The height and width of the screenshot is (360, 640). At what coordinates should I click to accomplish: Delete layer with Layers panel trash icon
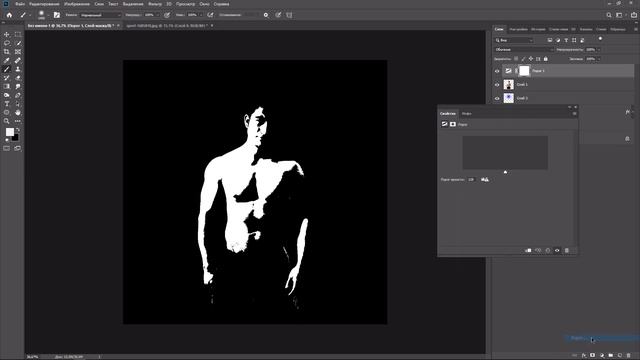click(x=629, y=356)
